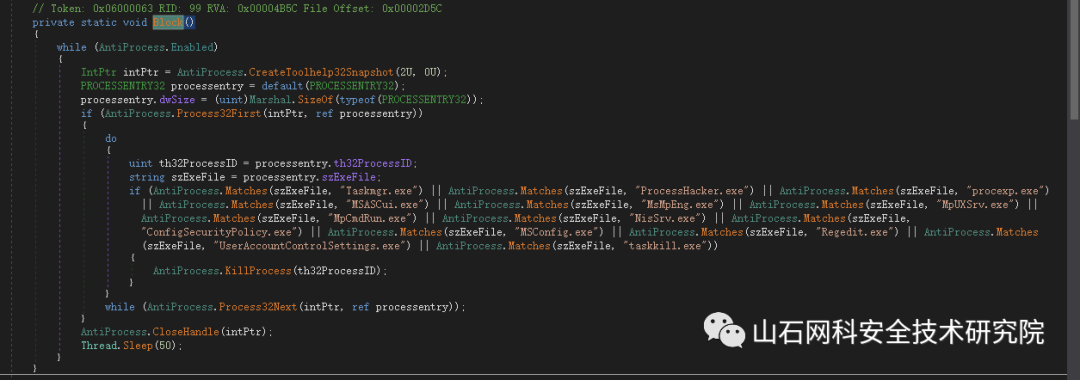Viewport: 1080px width, 380px height.
Task: Click the "do" loop keyword
Action: click(x=111, y=138)
